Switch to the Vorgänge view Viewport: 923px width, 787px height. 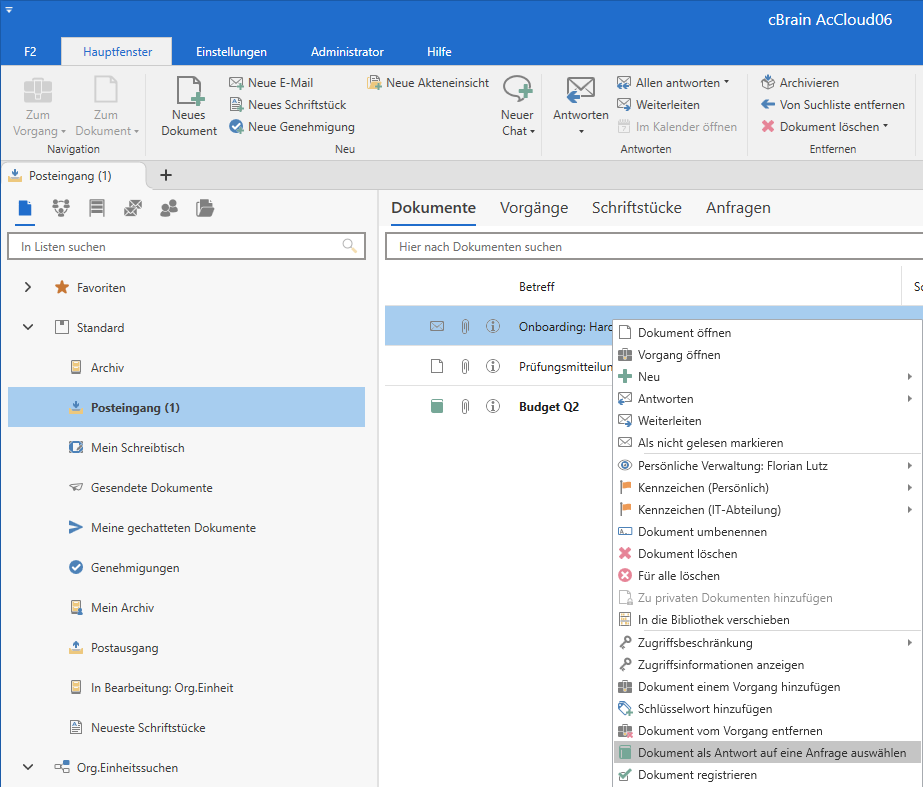534,208
